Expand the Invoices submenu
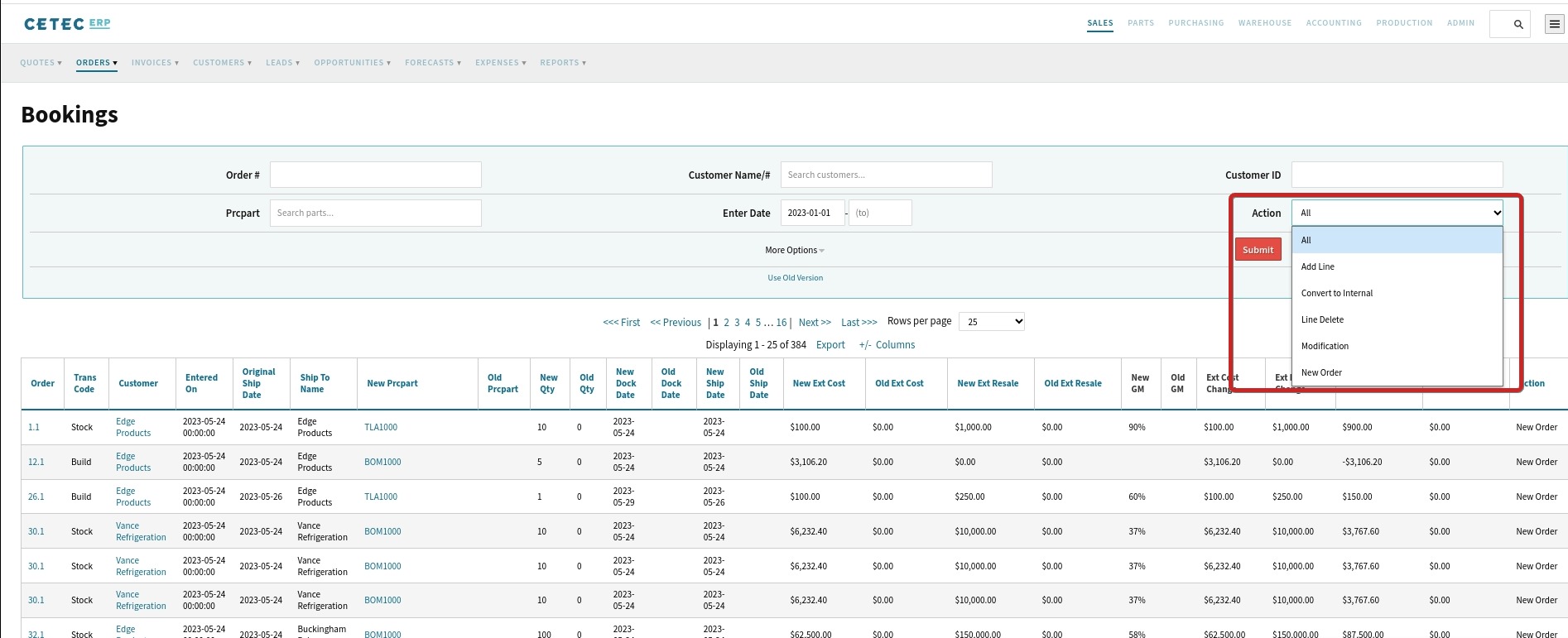The height and width of the screenshot is (638, 1568). pos(156,63)
